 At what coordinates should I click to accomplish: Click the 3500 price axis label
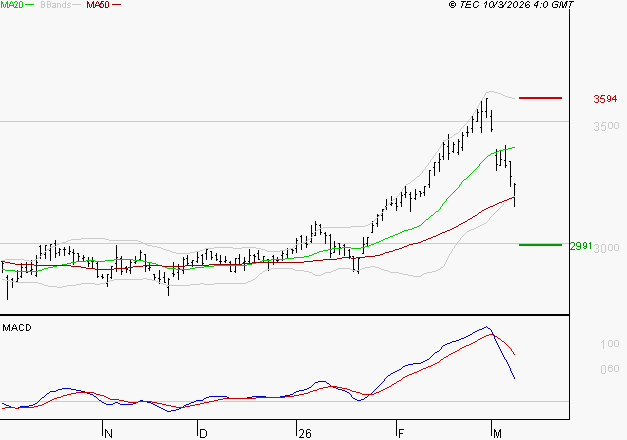[606, 126]
